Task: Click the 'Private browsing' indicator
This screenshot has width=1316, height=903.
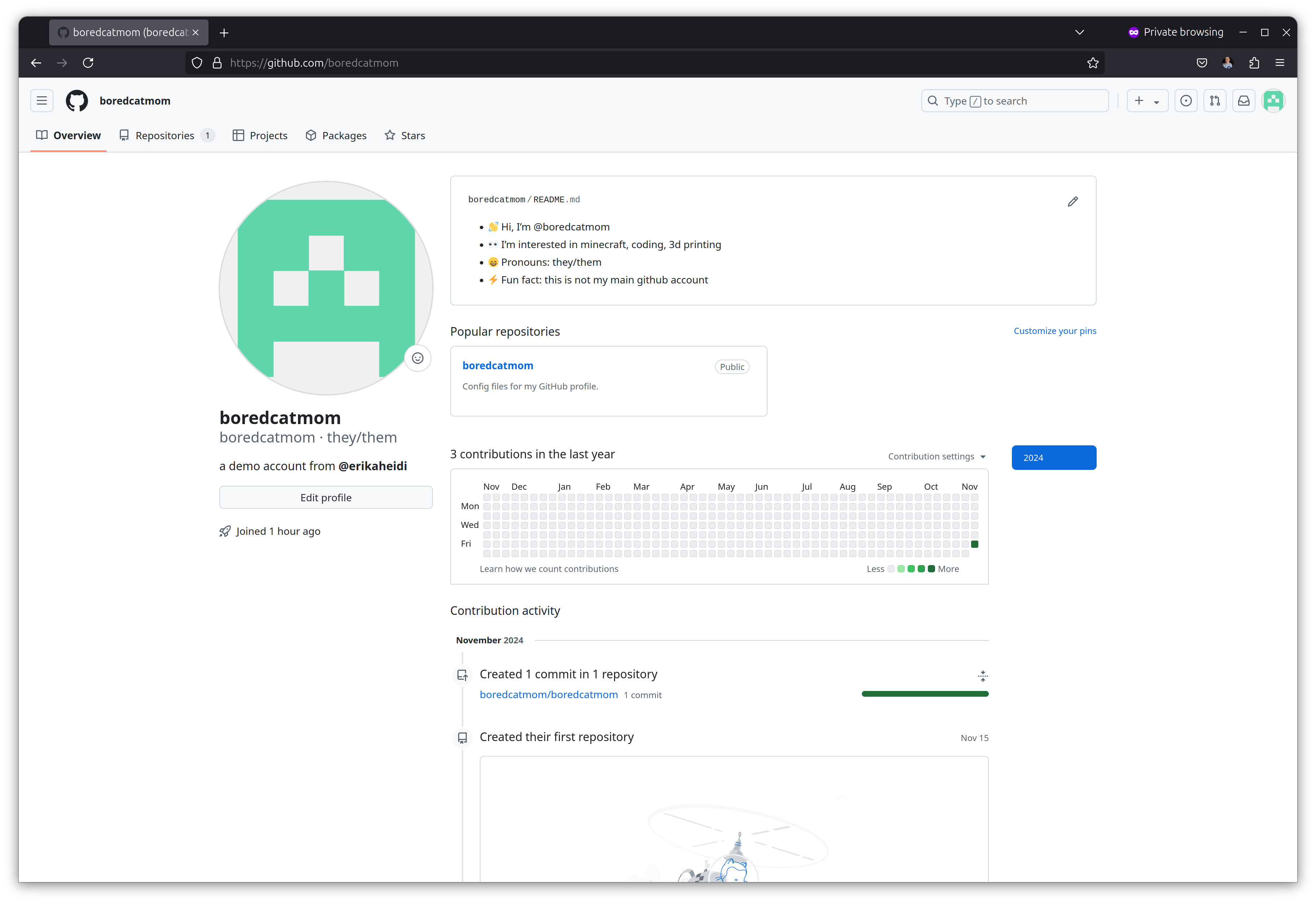Action: point(1176,32)
